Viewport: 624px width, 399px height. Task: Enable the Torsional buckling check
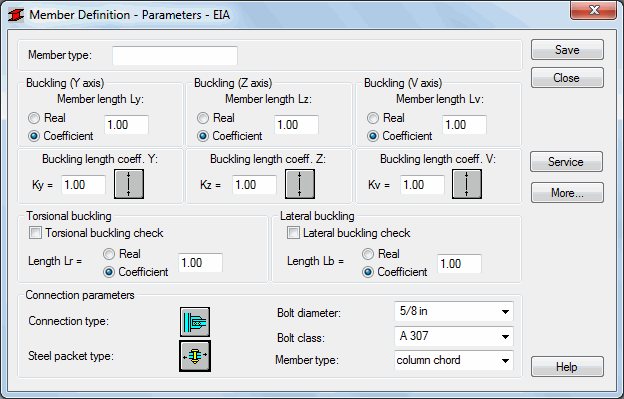coord(35,233)
